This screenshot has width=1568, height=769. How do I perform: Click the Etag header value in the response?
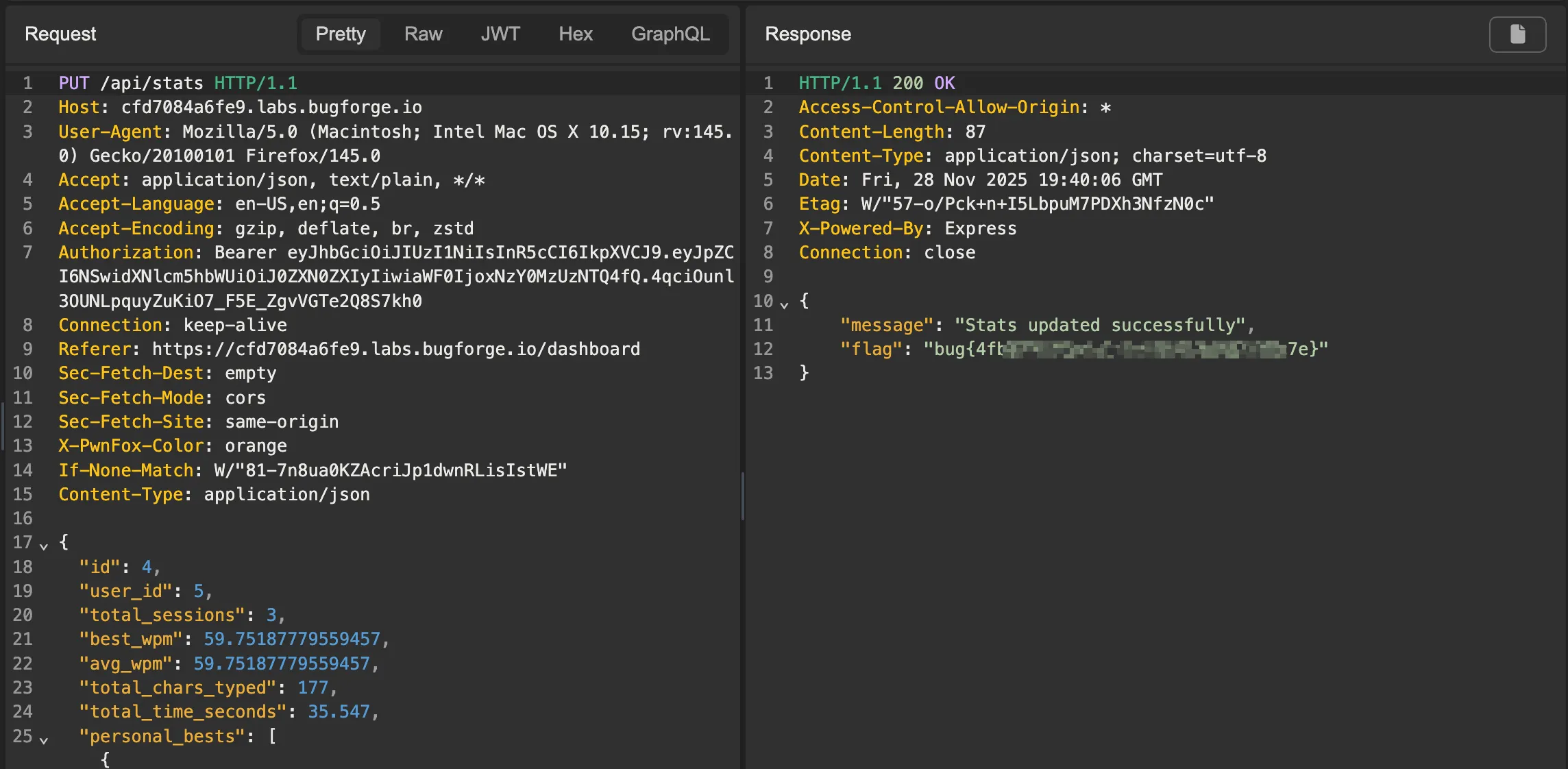(1037, 204)
